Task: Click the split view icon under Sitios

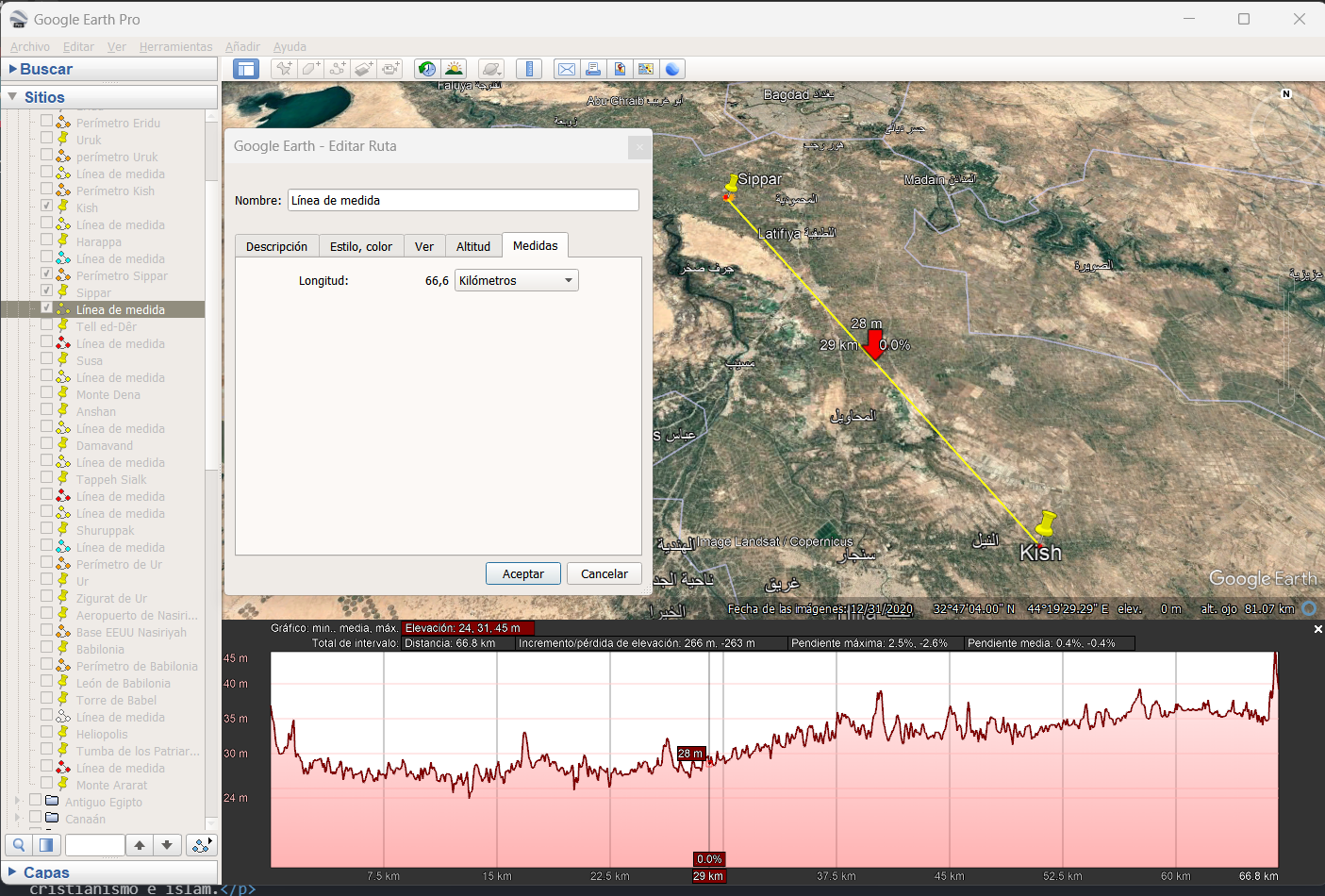Action: (x=46, y=845)
